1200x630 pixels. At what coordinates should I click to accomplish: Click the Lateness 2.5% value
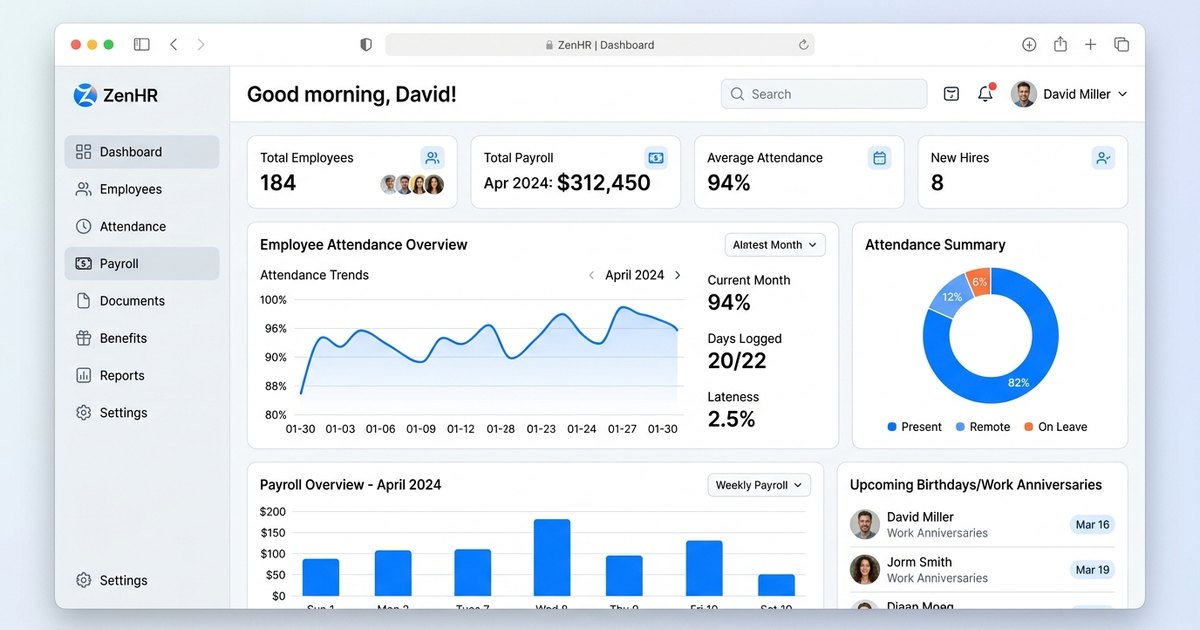pos(731,419)
